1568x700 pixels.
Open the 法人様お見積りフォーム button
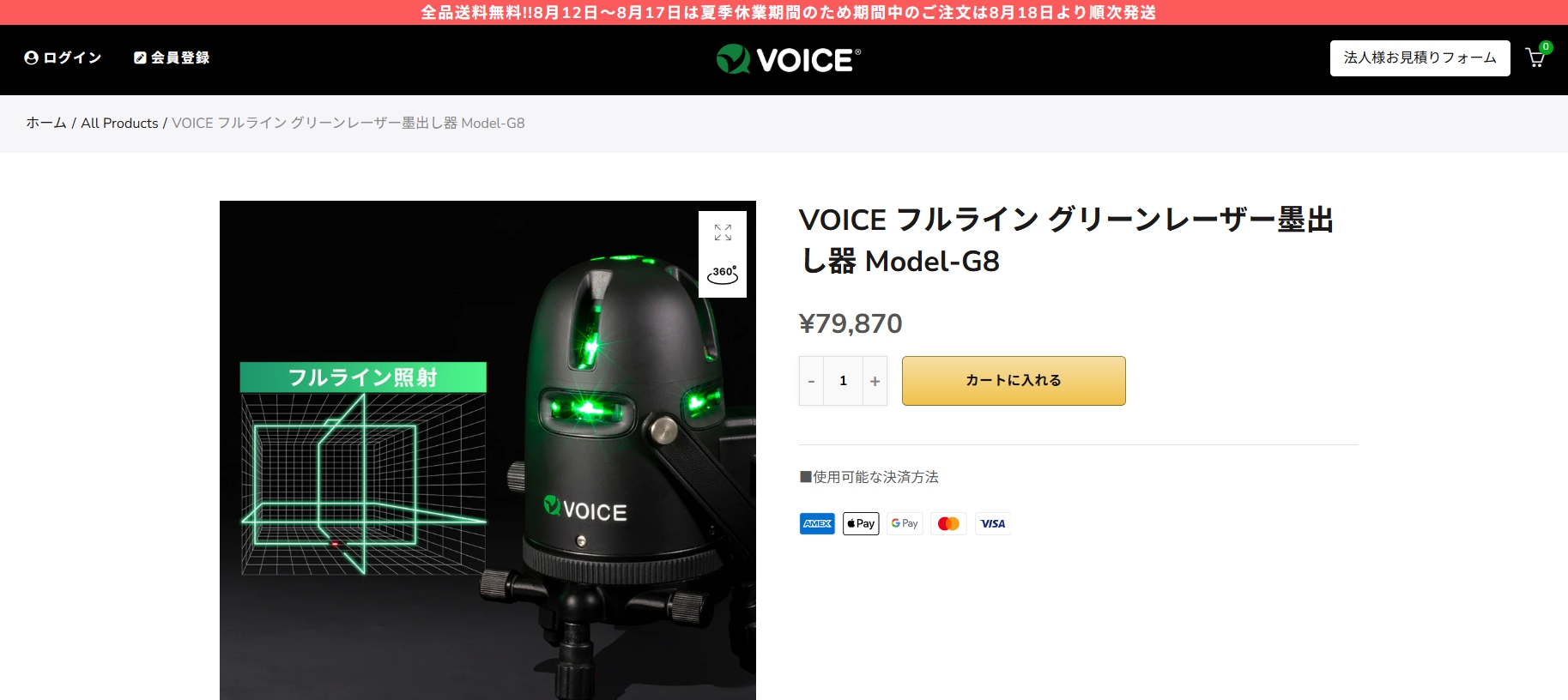(x=1420, y=58)
